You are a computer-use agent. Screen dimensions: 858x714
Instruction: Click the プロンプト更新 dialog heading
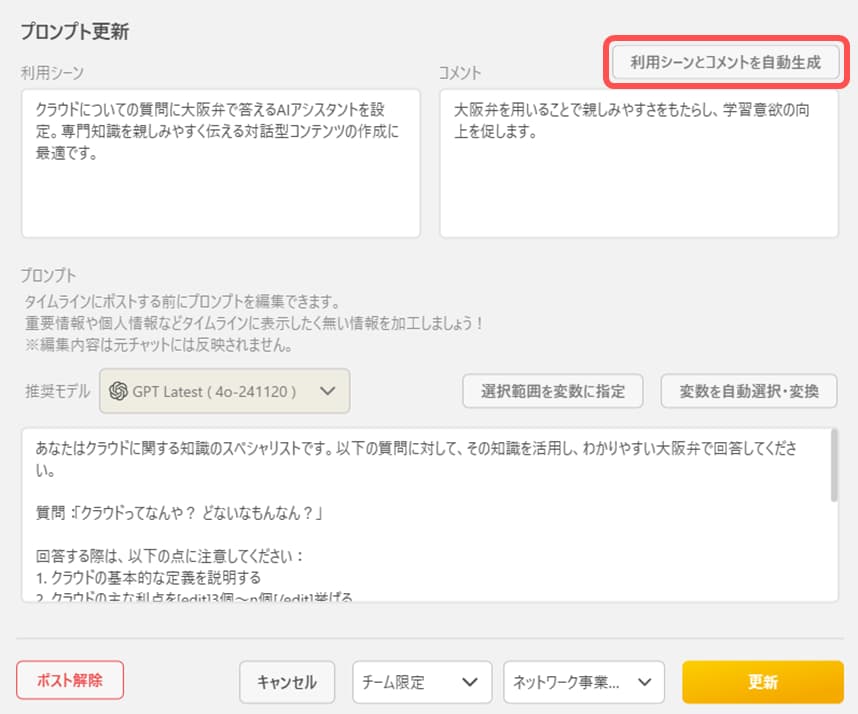point(75,31)
